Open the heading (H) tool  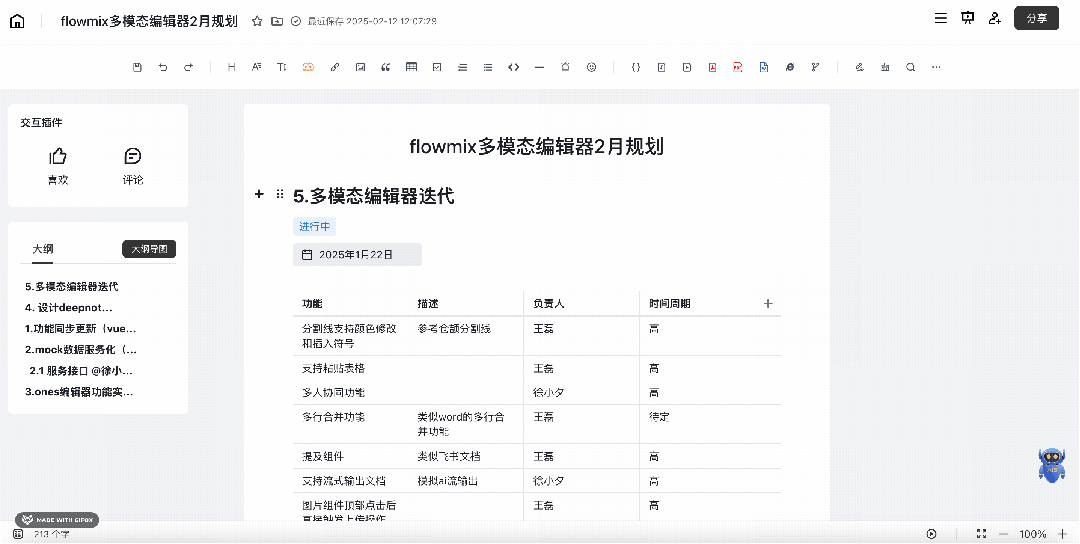pyautogui.click(x=231, y=67)
